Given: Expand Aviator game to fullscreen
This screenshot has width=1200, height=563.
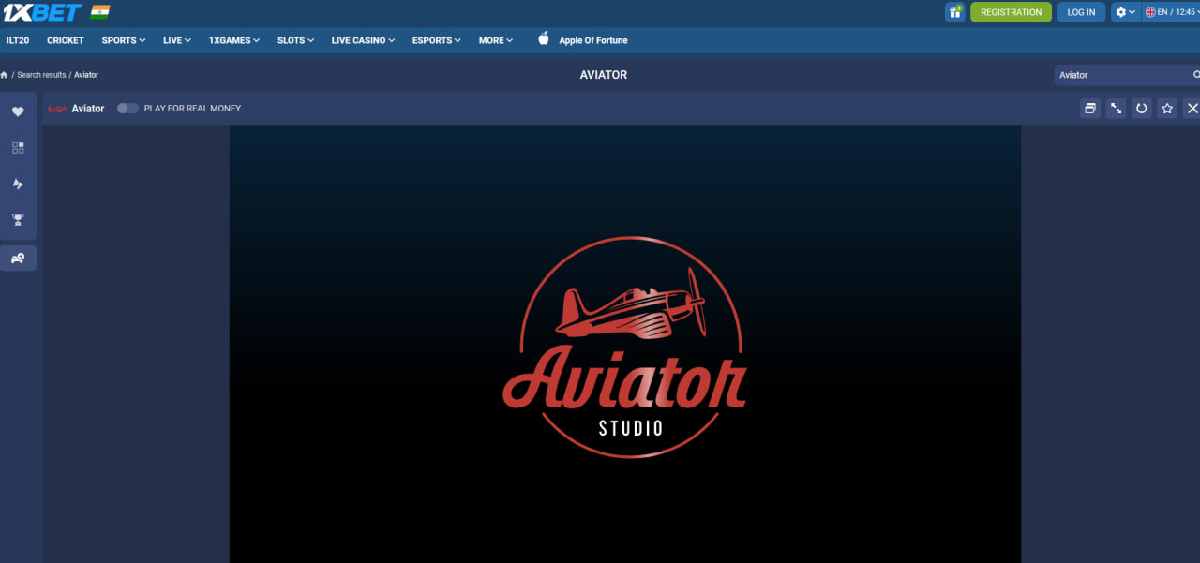Looking at the screenshot, I should [1116, 108].
